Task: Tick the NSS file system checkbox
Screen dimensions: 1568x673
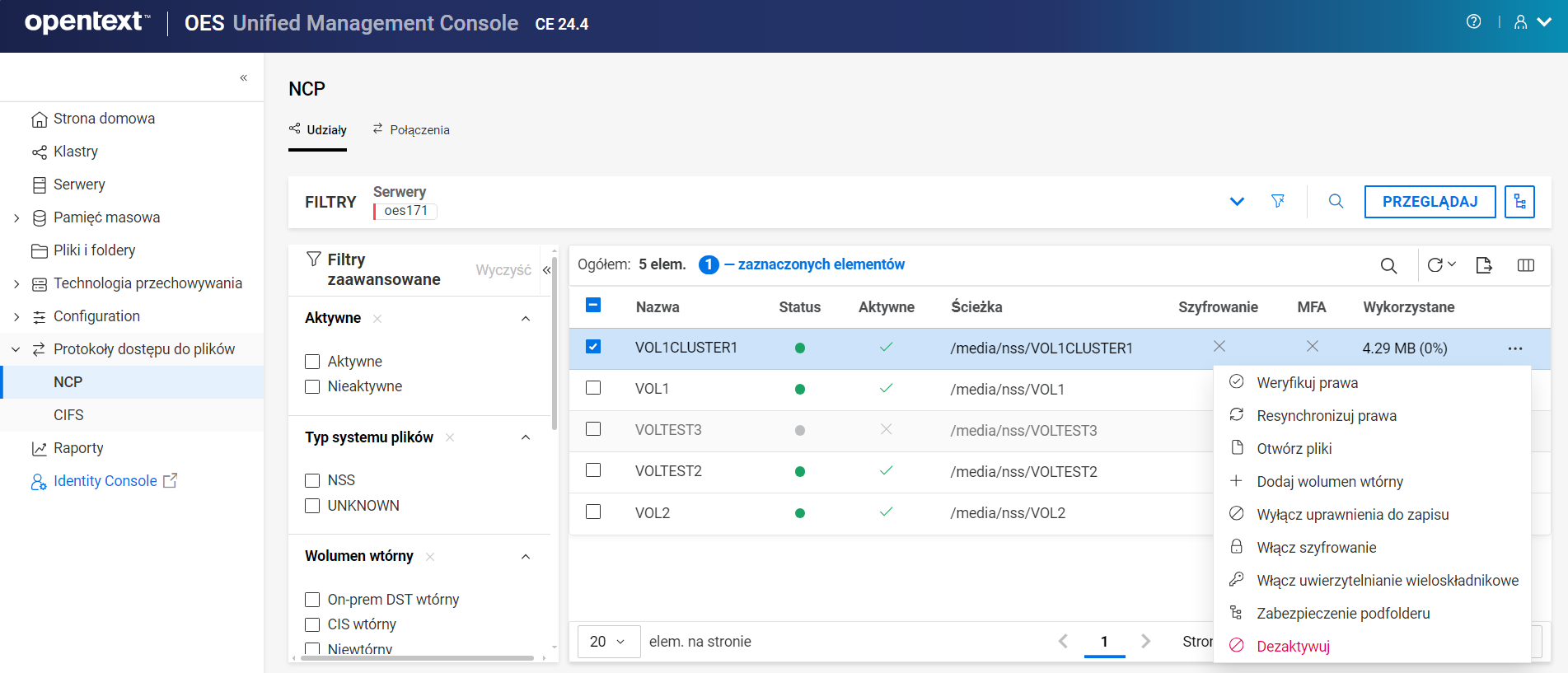Action: pyautogui.click(x=312, y=480)
